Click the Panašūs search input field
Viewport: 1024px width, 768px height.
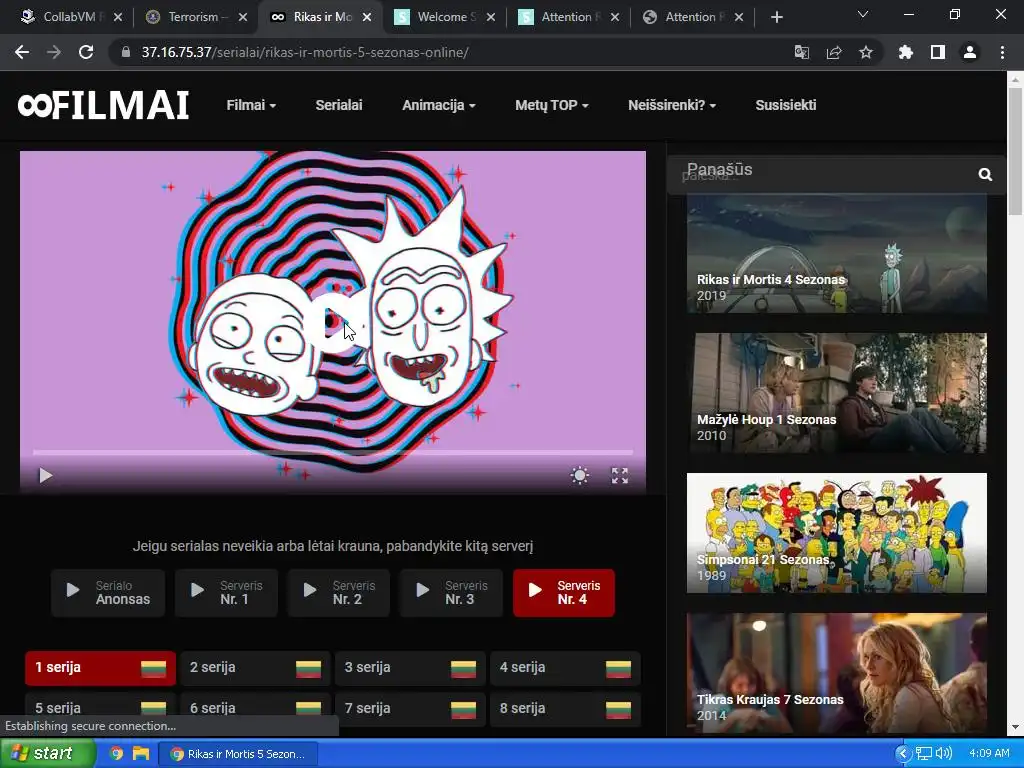tap(822, 174)
